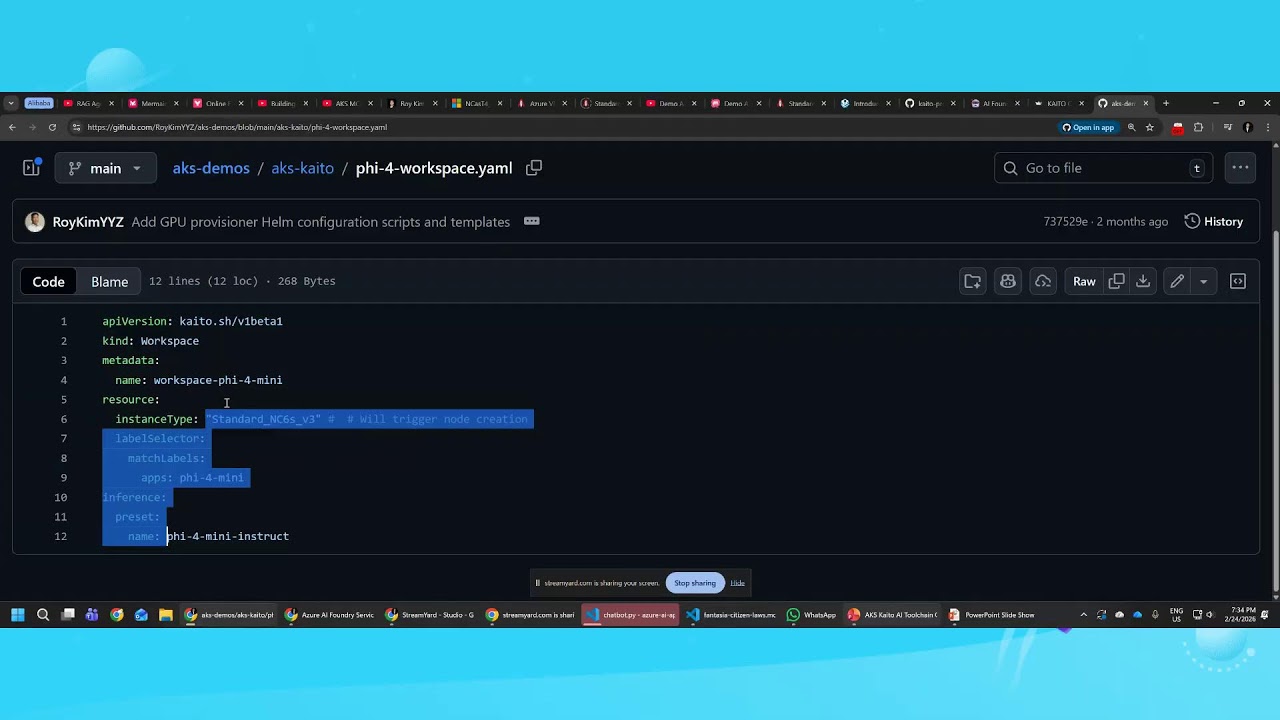Viewport: 1280px width, 720px height.
Task: Open more edit options dropdown arrow
Action: tap(1203, 281)
